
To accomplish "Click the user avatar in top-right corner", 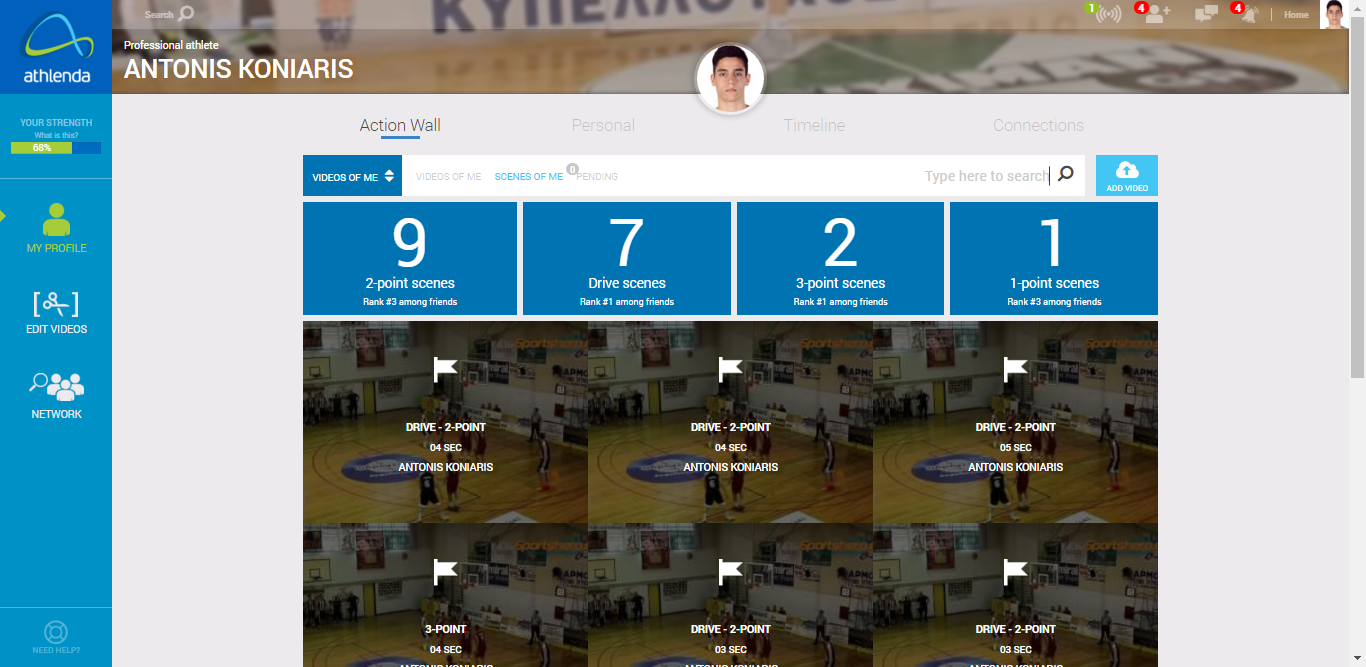I will (x=1333, y=15).
